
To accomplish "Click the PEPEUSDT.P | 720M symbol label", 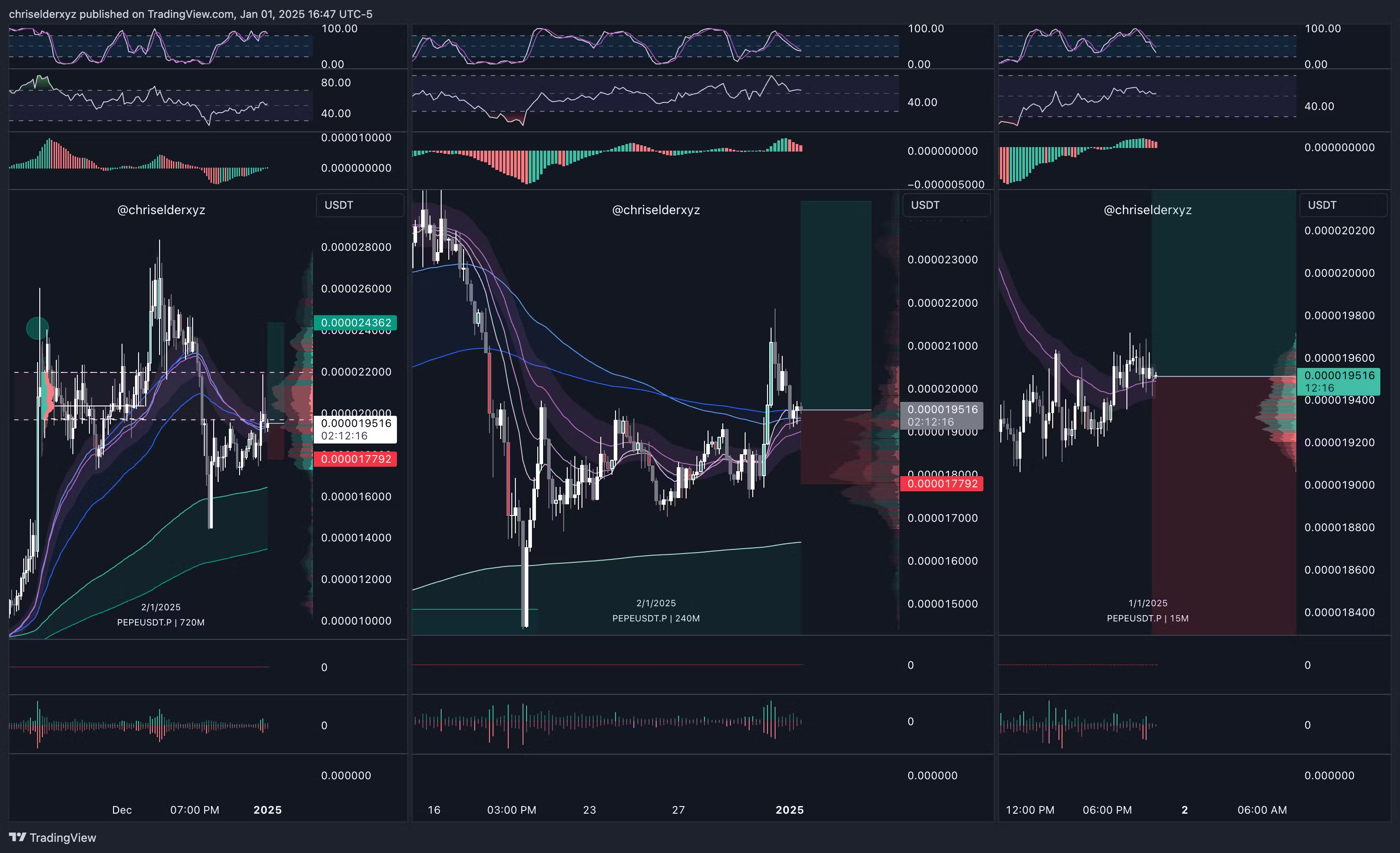I will pyautogui.click(x=161, y=622).
